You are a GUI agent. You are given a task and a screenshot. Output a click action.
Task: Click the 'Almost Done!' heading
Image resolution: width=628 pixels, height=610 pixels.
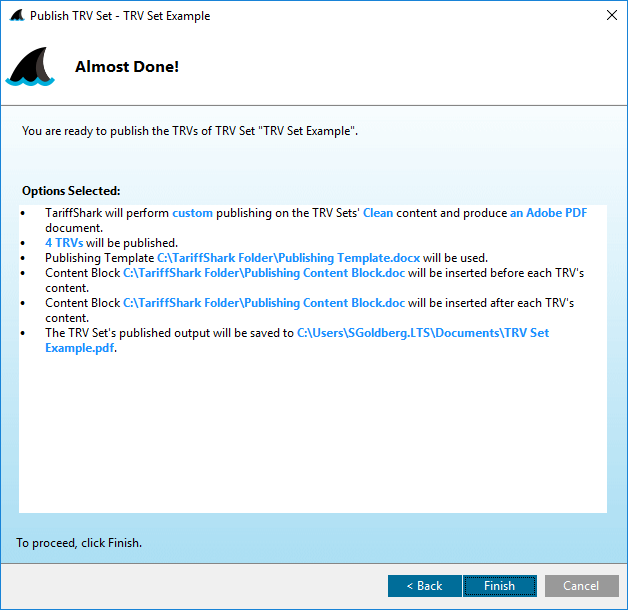pyautogui.click(x=127, y=66)
